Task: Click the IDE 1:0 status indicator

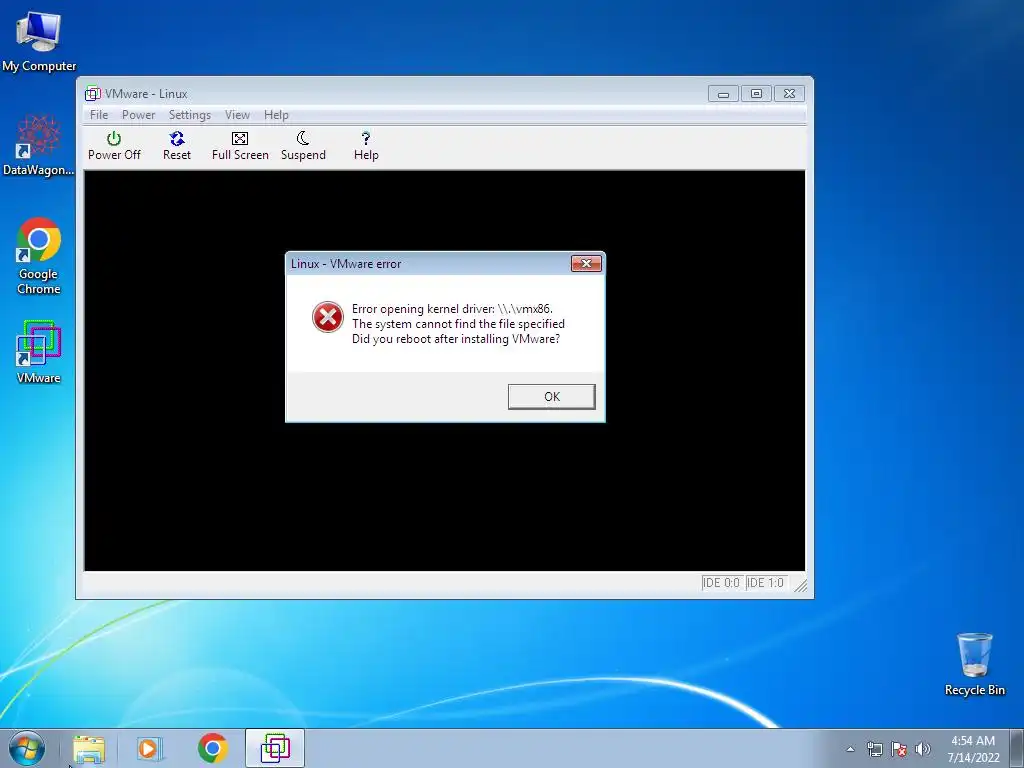Action: (x=765, y=583)
